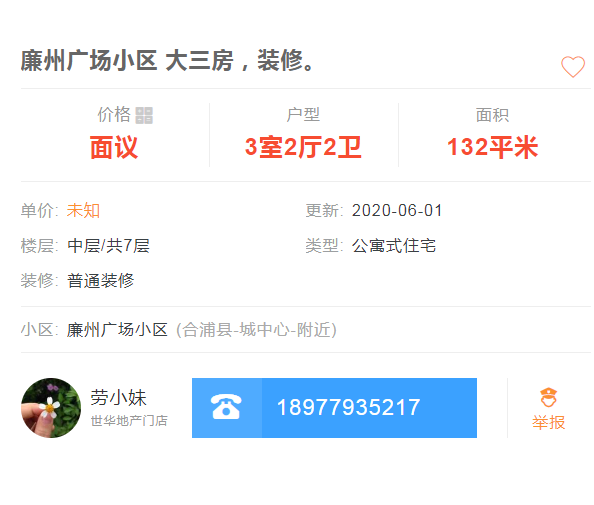Click the heart favorite icon
The width and height of the screenshot is (594, 505).
click(x=572, y=67)
